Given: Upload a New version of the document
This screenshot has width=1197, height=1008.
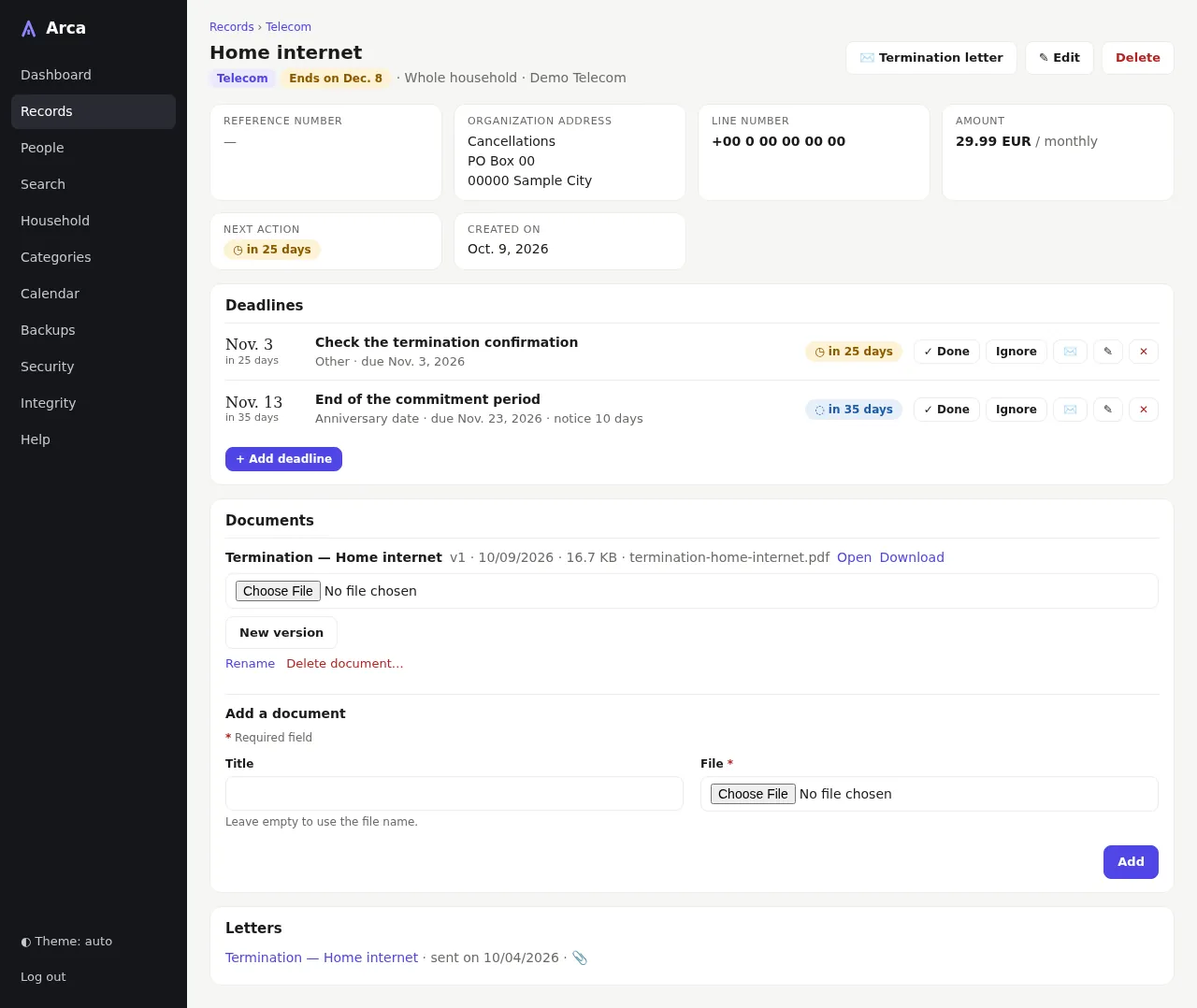Looking at the screenshot, I should coord(281,633).
